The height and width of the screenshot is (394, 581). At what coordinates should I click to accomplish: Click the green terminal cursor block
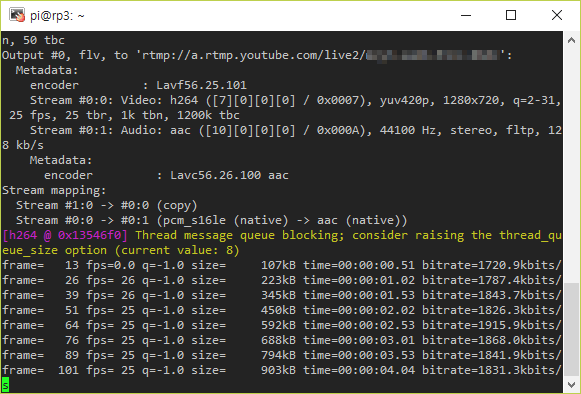click(6, 385)
